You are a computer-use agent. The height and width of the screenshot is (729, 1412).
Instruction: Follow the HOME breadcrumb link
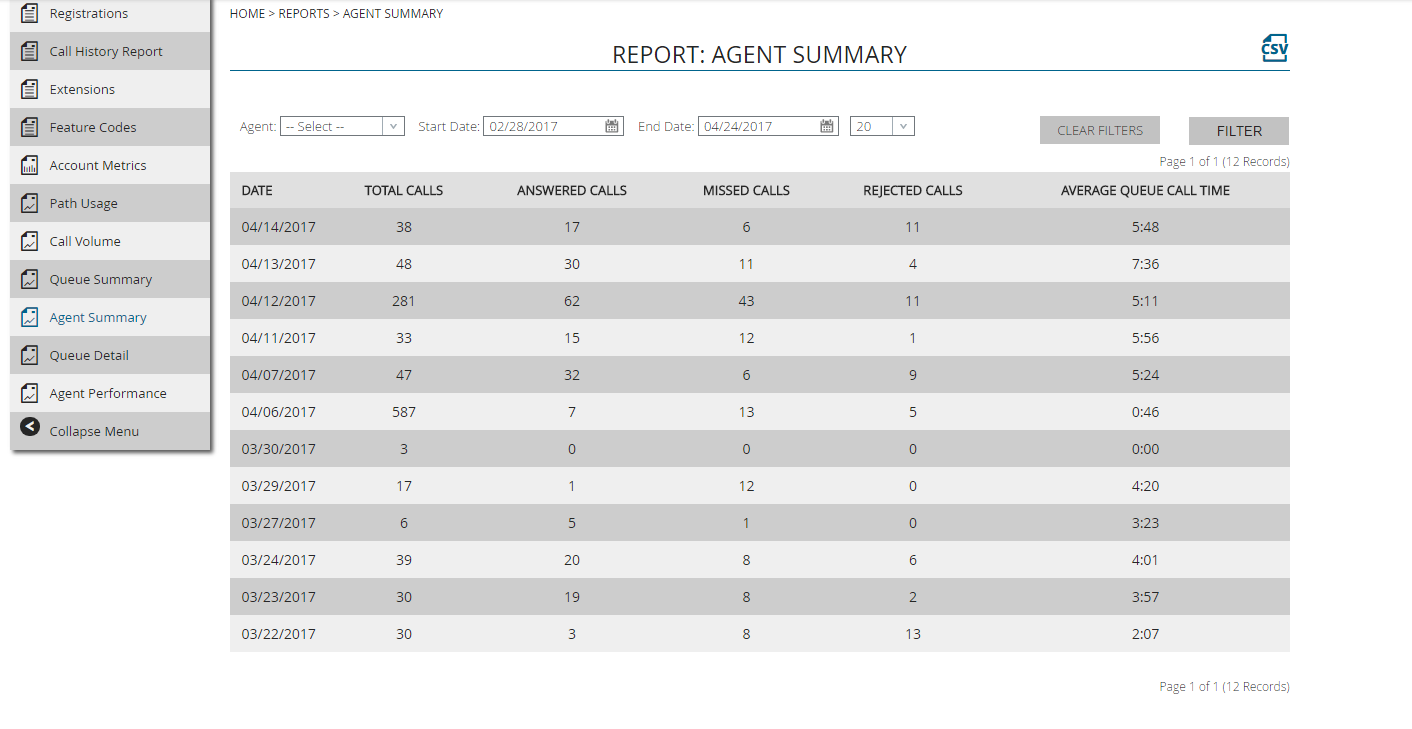(x=247, y=14)
